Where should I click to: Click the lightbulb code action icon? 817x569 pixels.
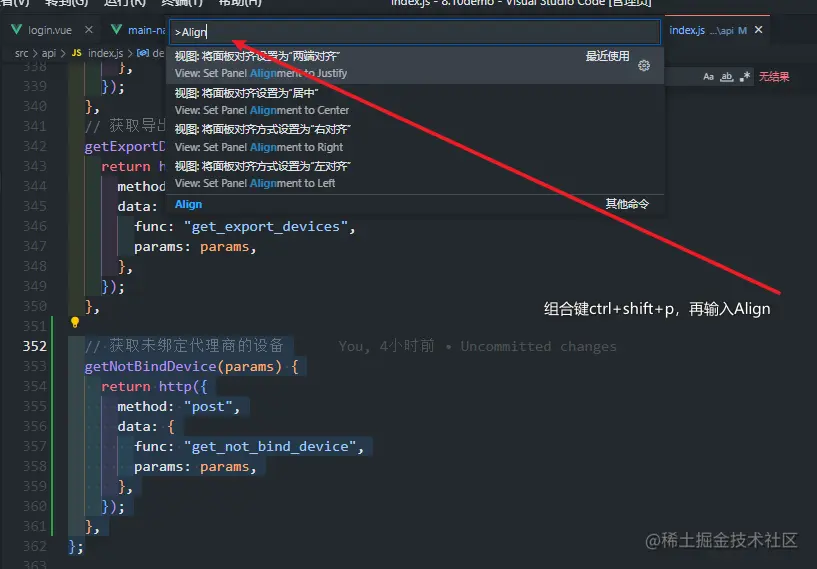75,323
